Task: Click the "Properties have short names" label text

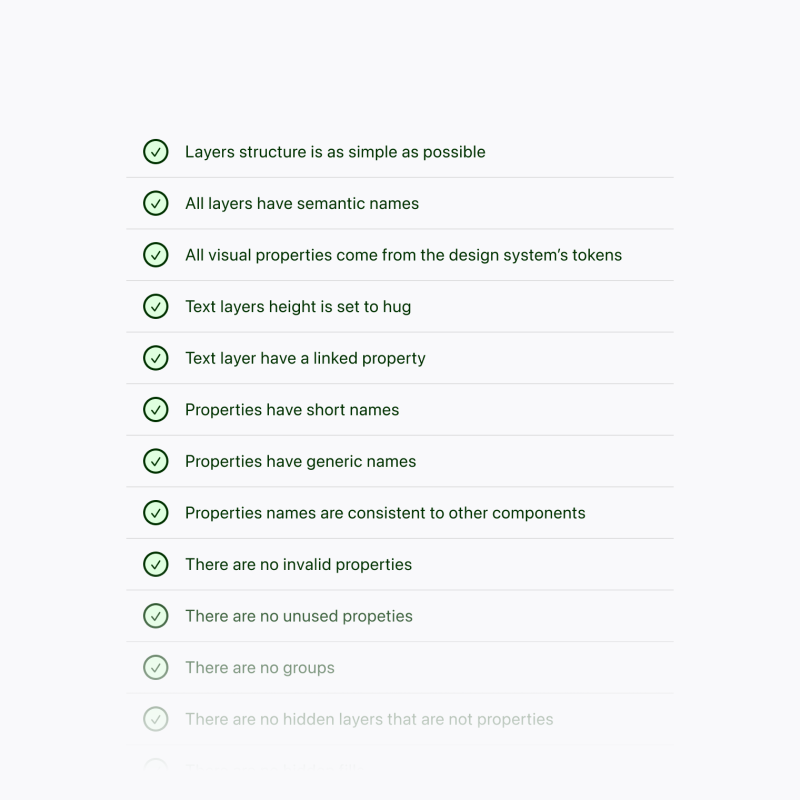Action: coord(292,409)
